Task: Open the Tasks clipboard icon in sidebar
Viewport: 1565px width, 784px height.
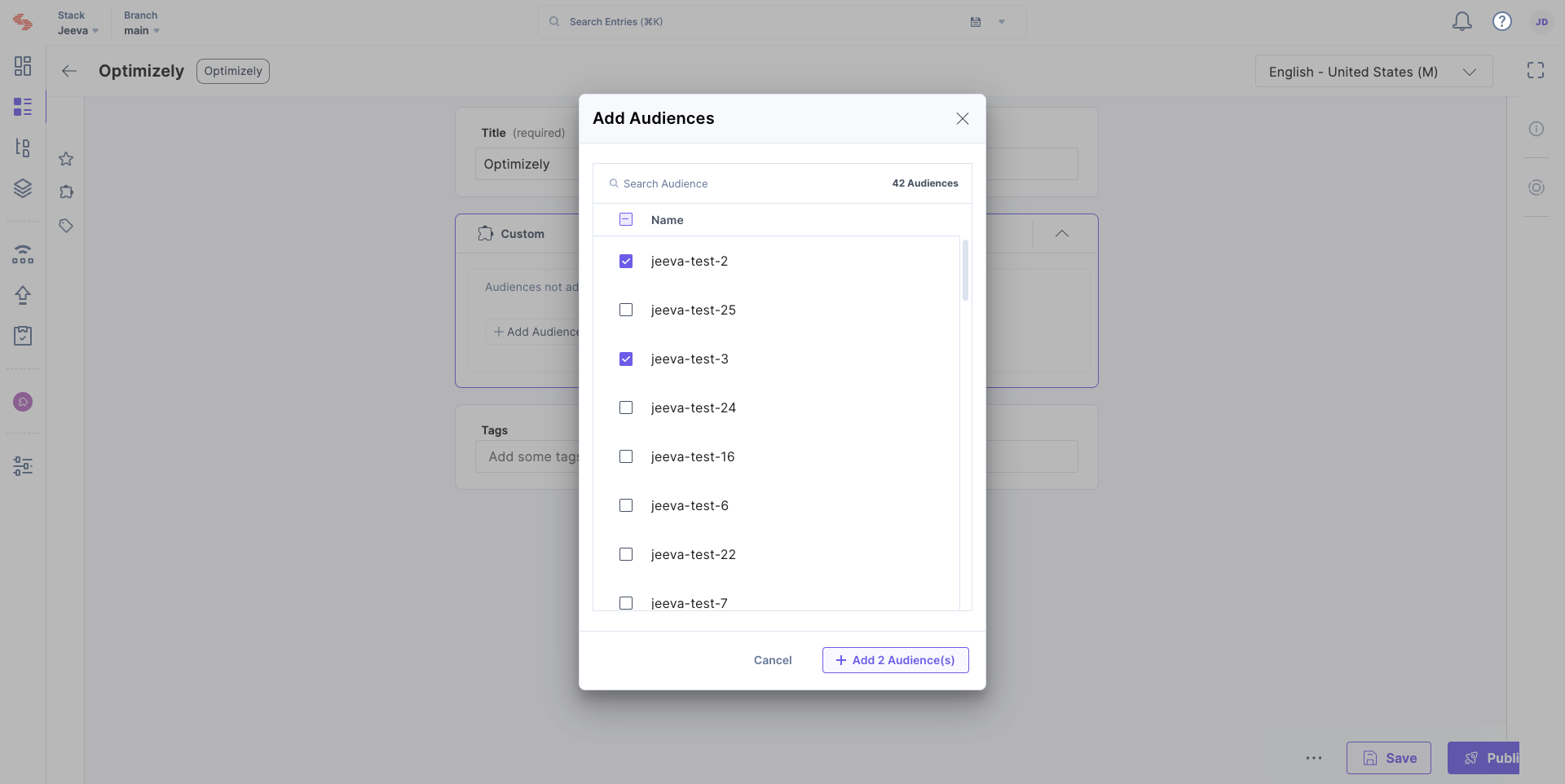Action: pos(23,336)
